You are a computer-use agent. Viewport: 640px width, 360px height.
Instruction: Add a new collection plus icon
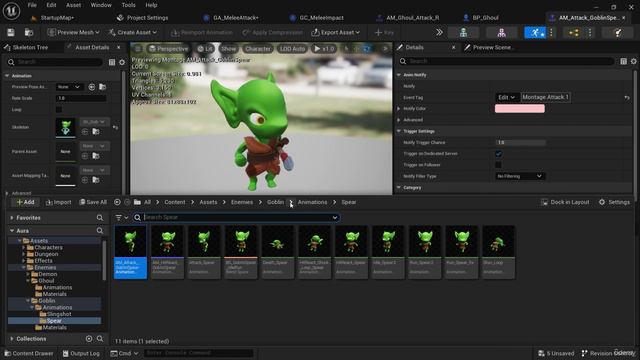pyautogui.click(x=89, y=339)
